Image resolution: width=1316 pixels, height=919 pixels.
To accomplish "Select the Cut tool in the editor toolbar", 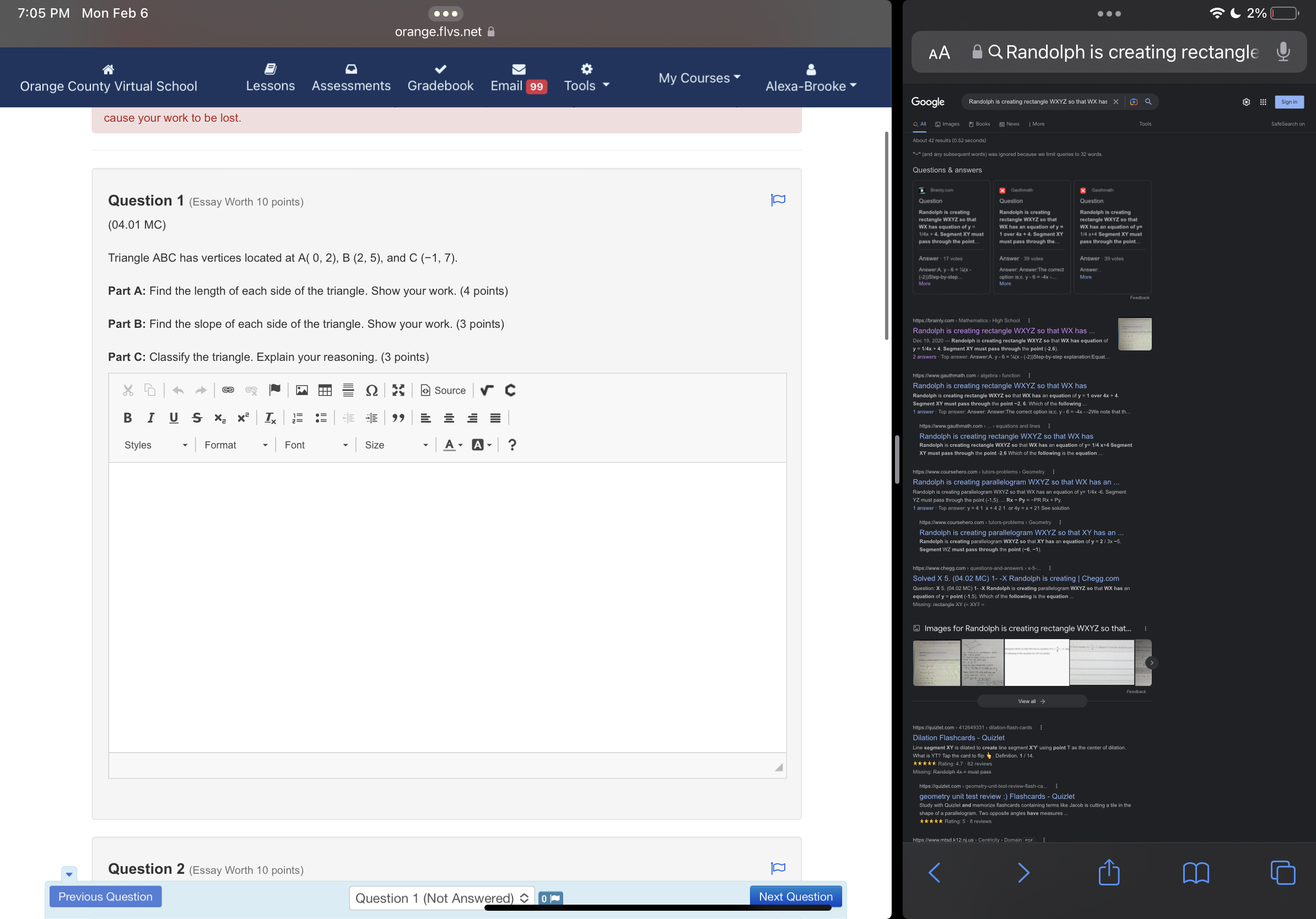I will coord(128,390).
